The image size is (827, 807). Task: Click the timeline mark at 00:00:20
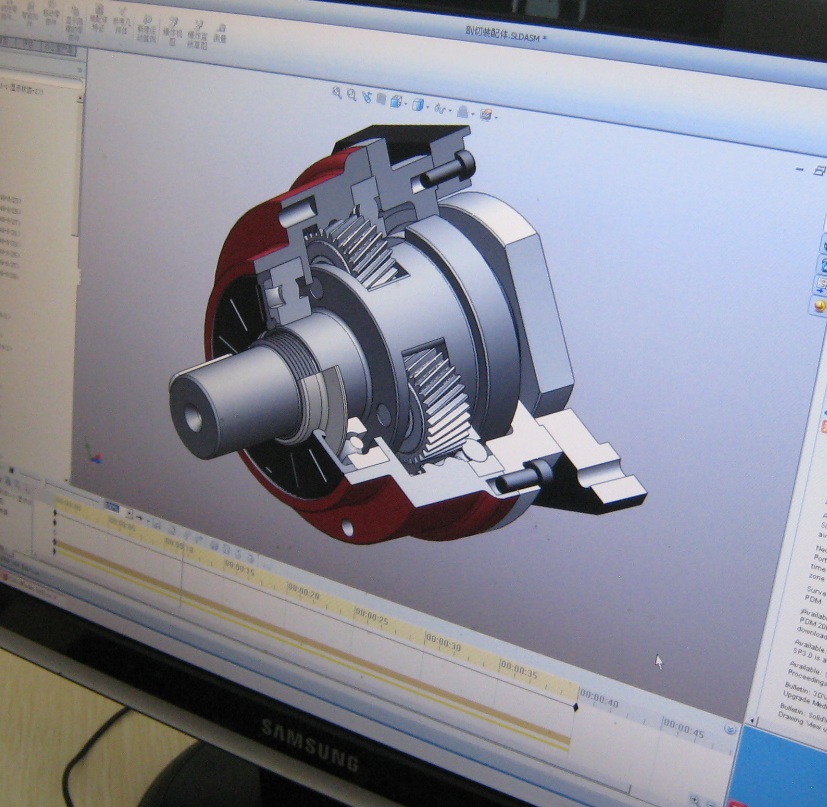pos(303,595)
